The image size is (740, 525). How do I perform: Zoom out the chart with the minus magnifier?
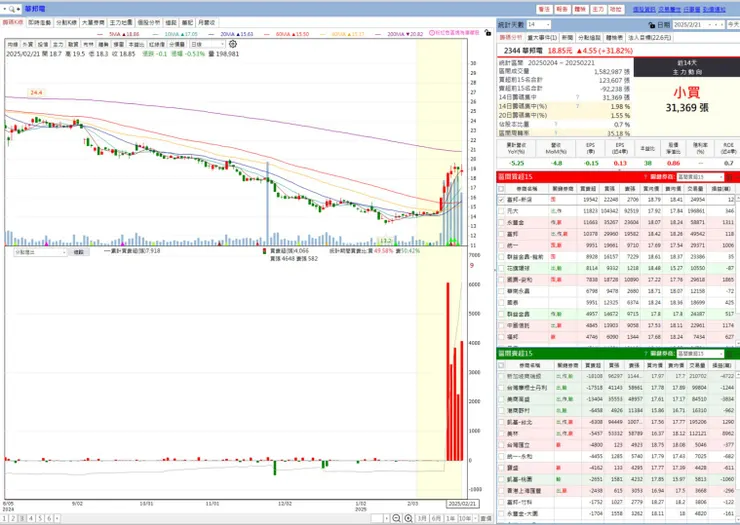coord(396,518)
